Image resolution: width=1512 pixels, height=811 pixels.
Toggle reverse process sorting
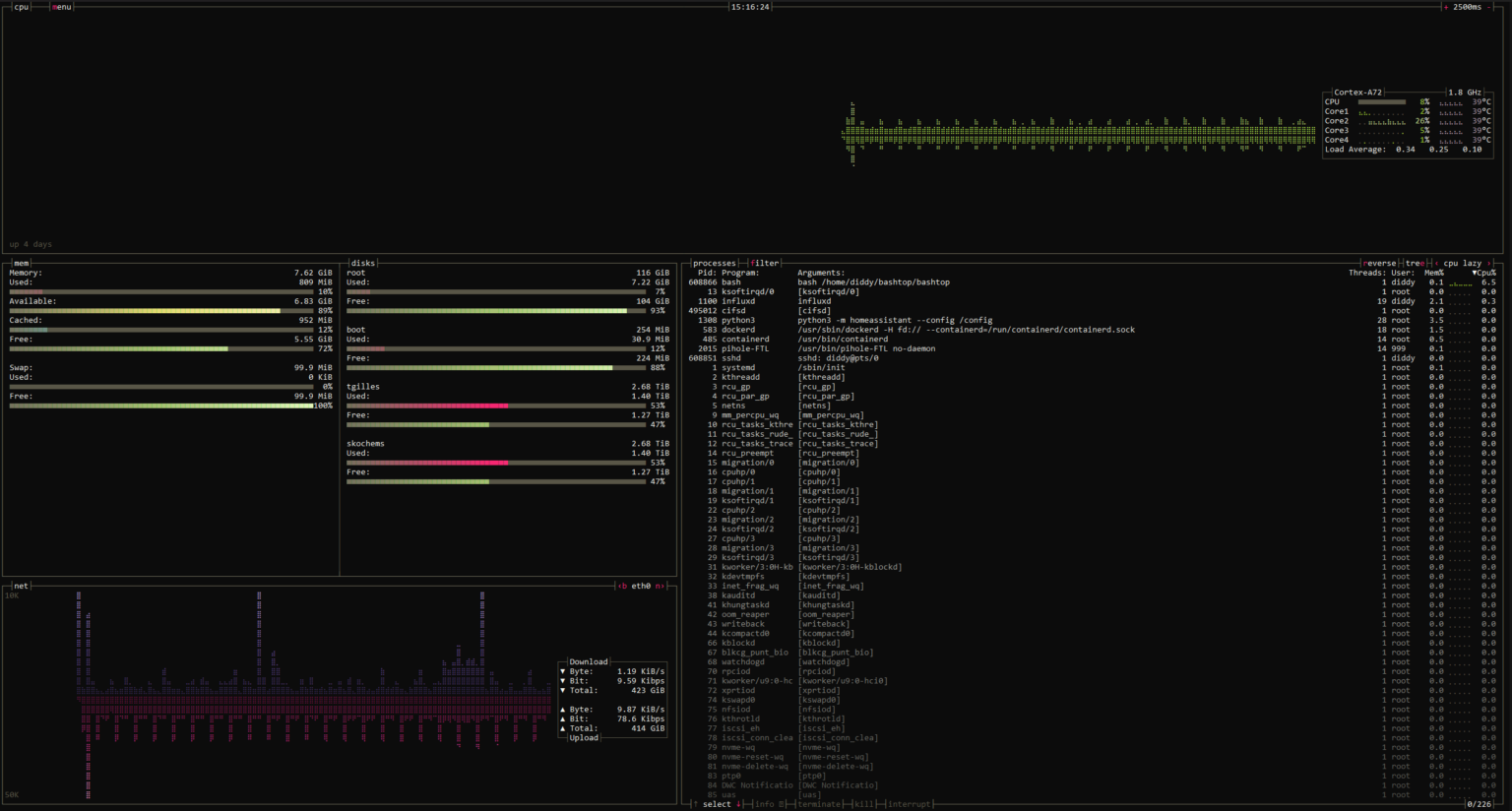[1378, 263]
